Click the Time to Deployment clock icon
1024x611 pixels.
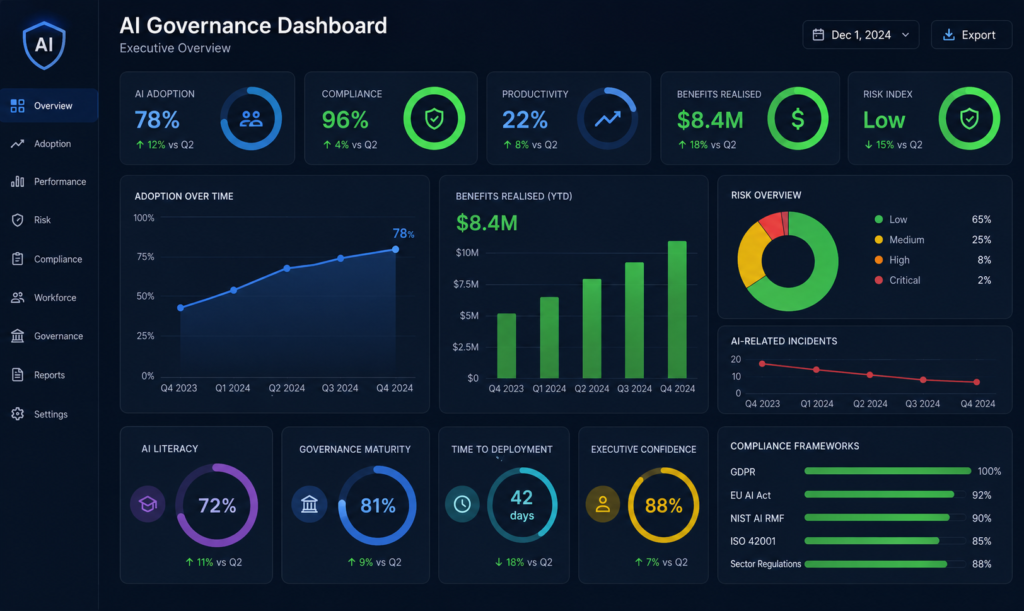(x=462, y=504)
